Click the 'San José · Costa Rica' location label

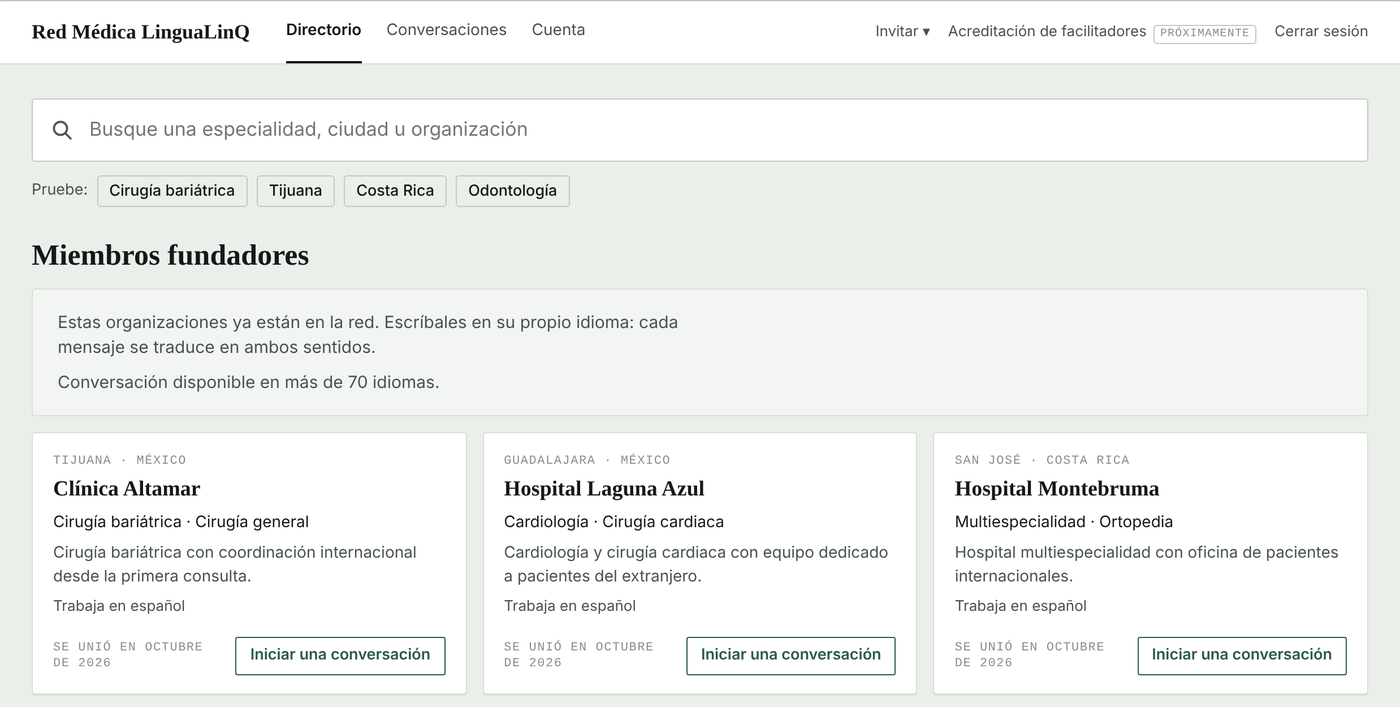point(1042,460)
